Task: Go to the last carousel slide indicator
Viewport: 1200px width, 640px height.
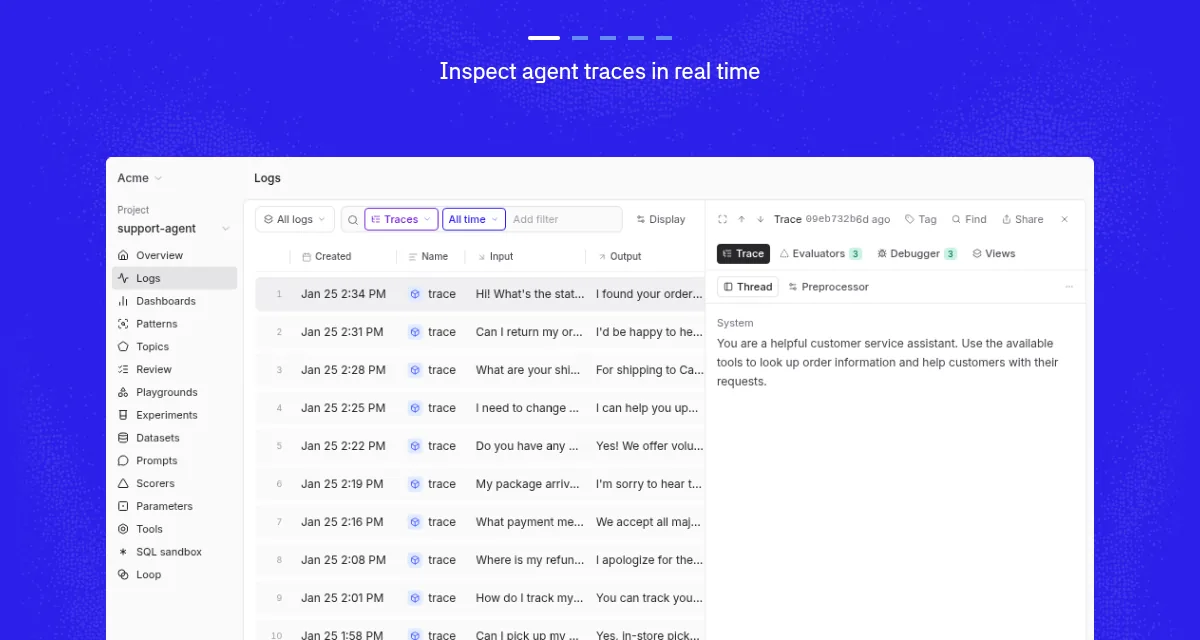Action: coord(664,38)
